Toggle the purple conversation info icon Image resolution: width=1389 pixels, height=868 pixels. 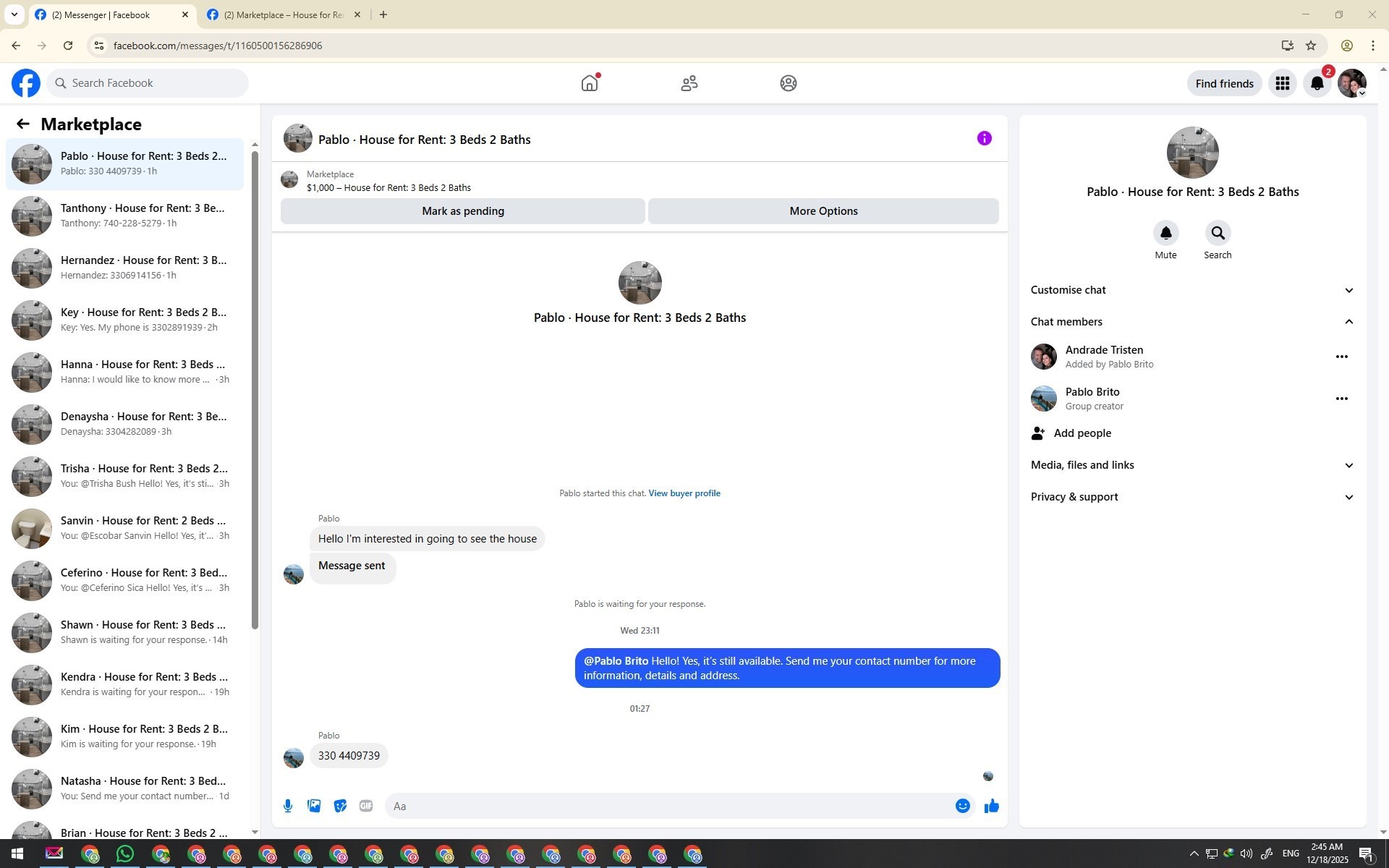984,138
